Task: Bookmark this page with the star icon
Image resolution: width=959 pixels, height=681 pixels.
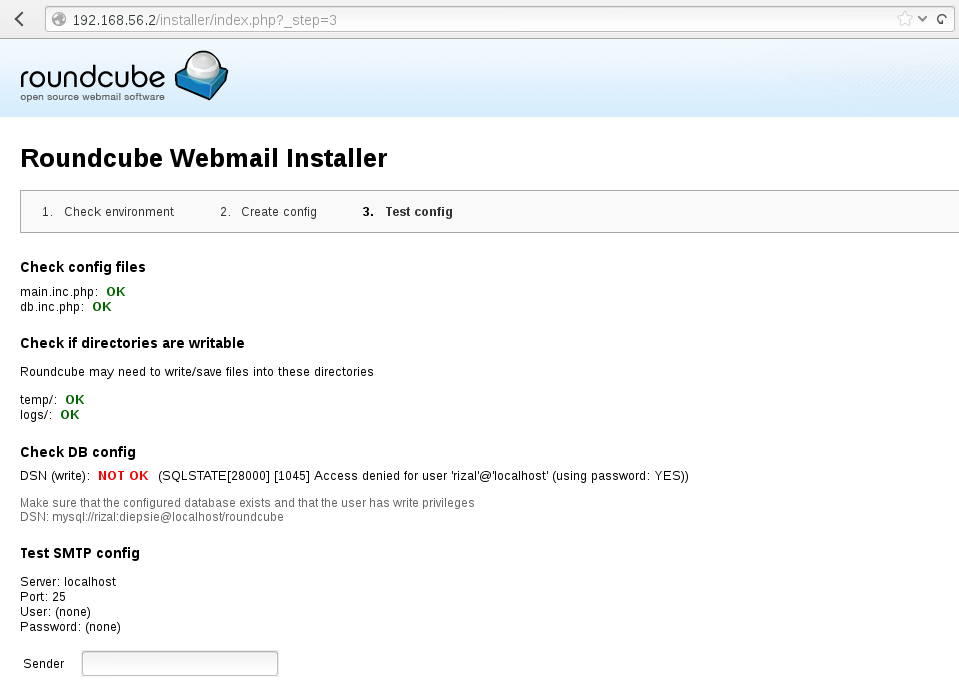Action: (x=905, y=19)
